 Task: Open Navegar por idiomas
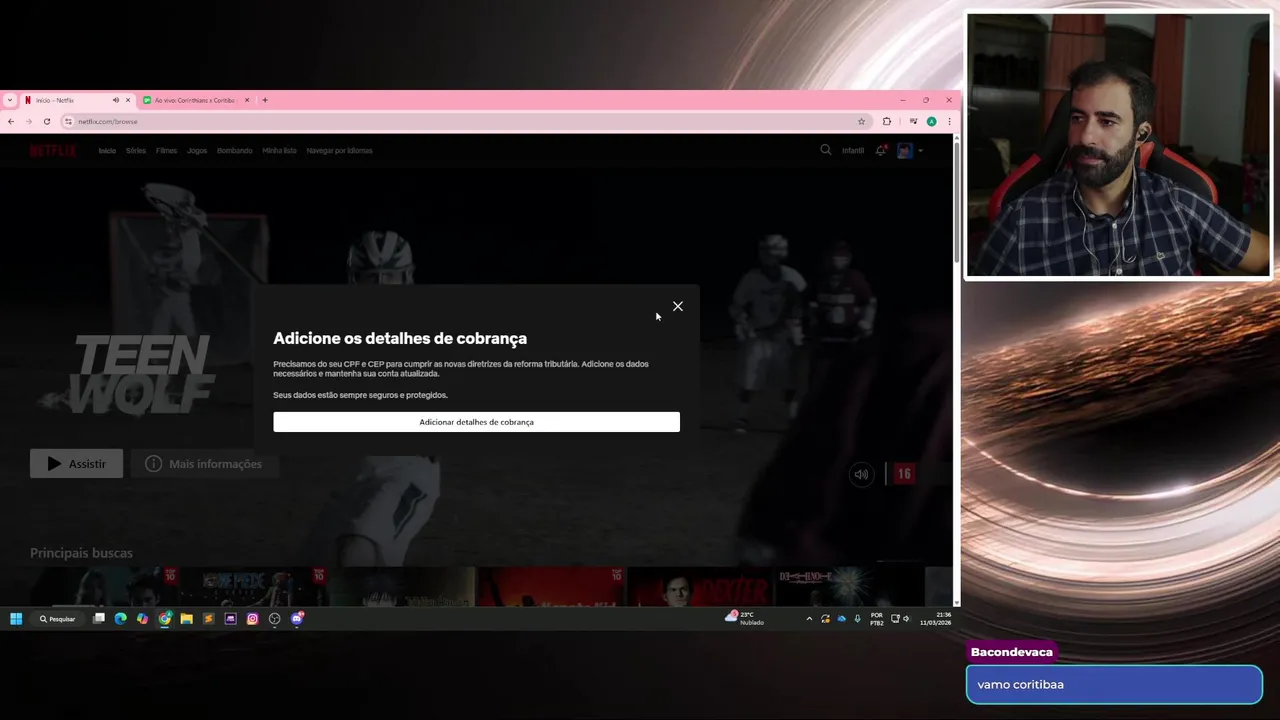(x=339, y=151)
